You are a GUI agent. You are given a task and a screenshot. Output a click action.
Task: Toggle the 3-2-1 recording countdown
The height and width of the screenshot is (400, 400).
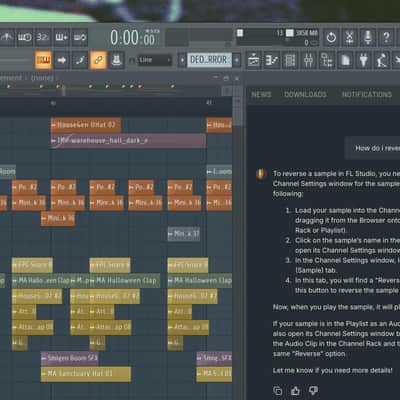(43, 37)
